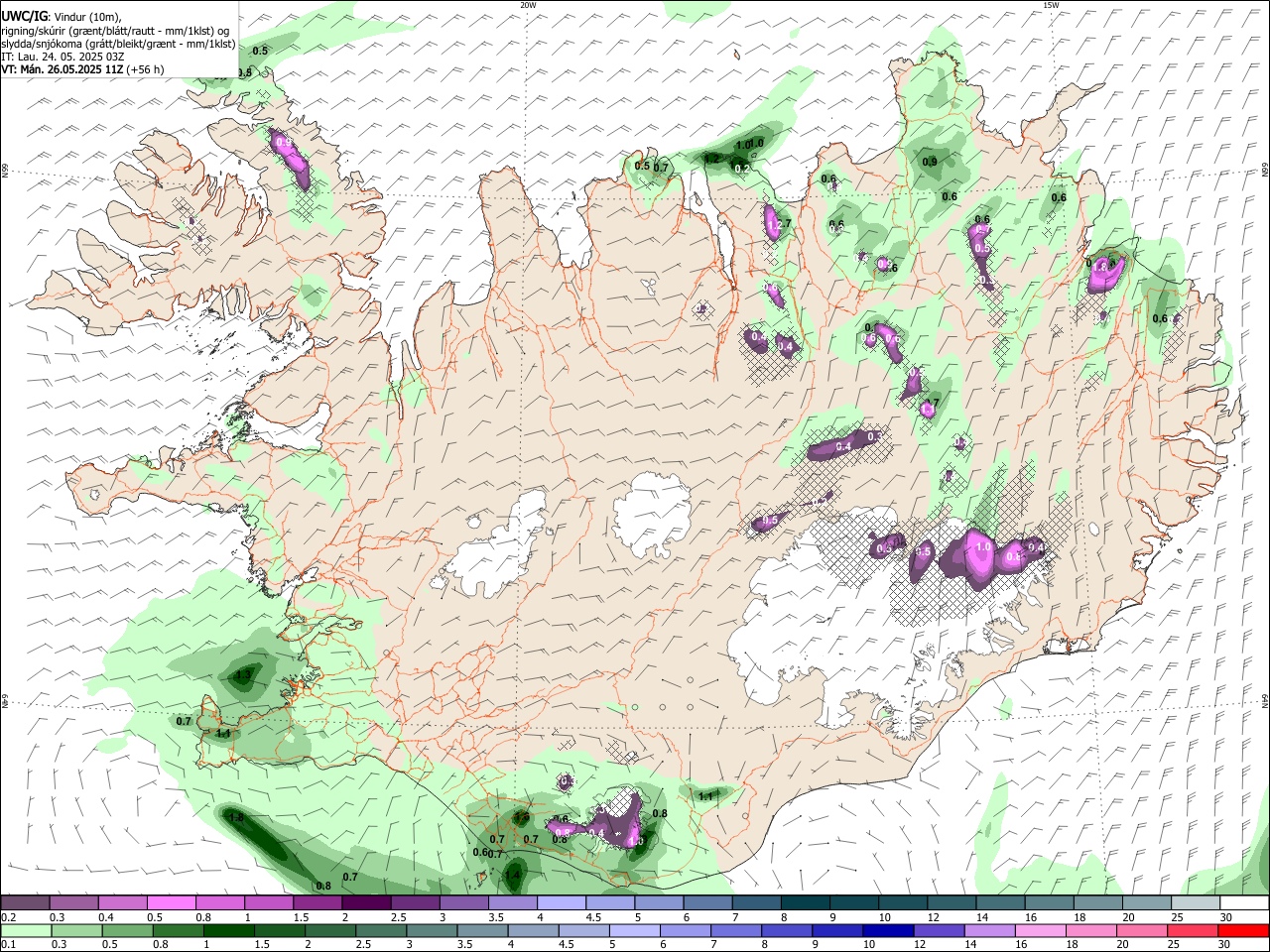This screenshot has width=1270, height=952.
Task: Click the 'VT: Mán. 26.05.2025 11Z (+56 h)' line
Action: click(82, 69)
